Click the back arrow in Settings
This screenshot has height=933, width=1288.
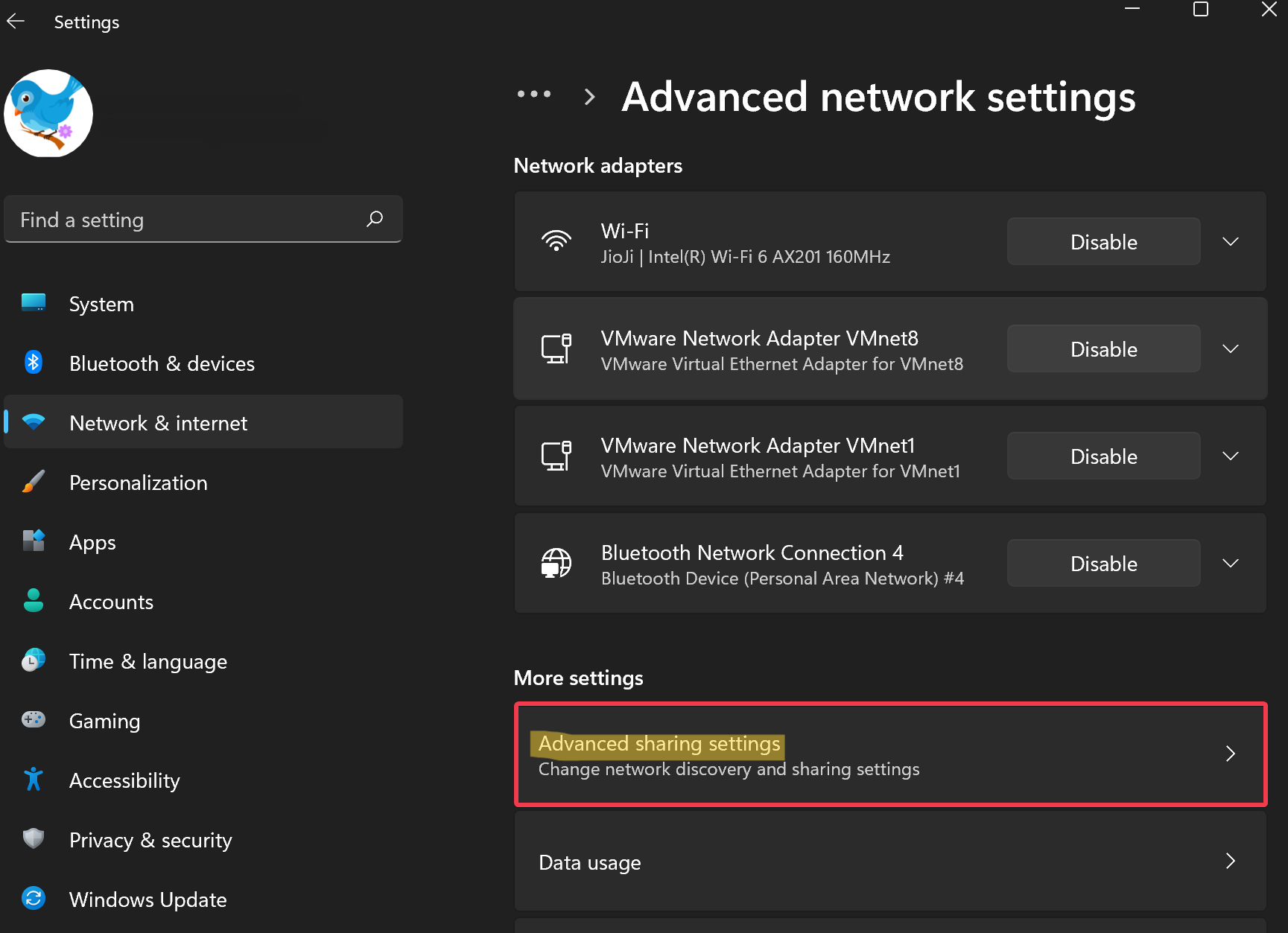(x=16, y=22)
